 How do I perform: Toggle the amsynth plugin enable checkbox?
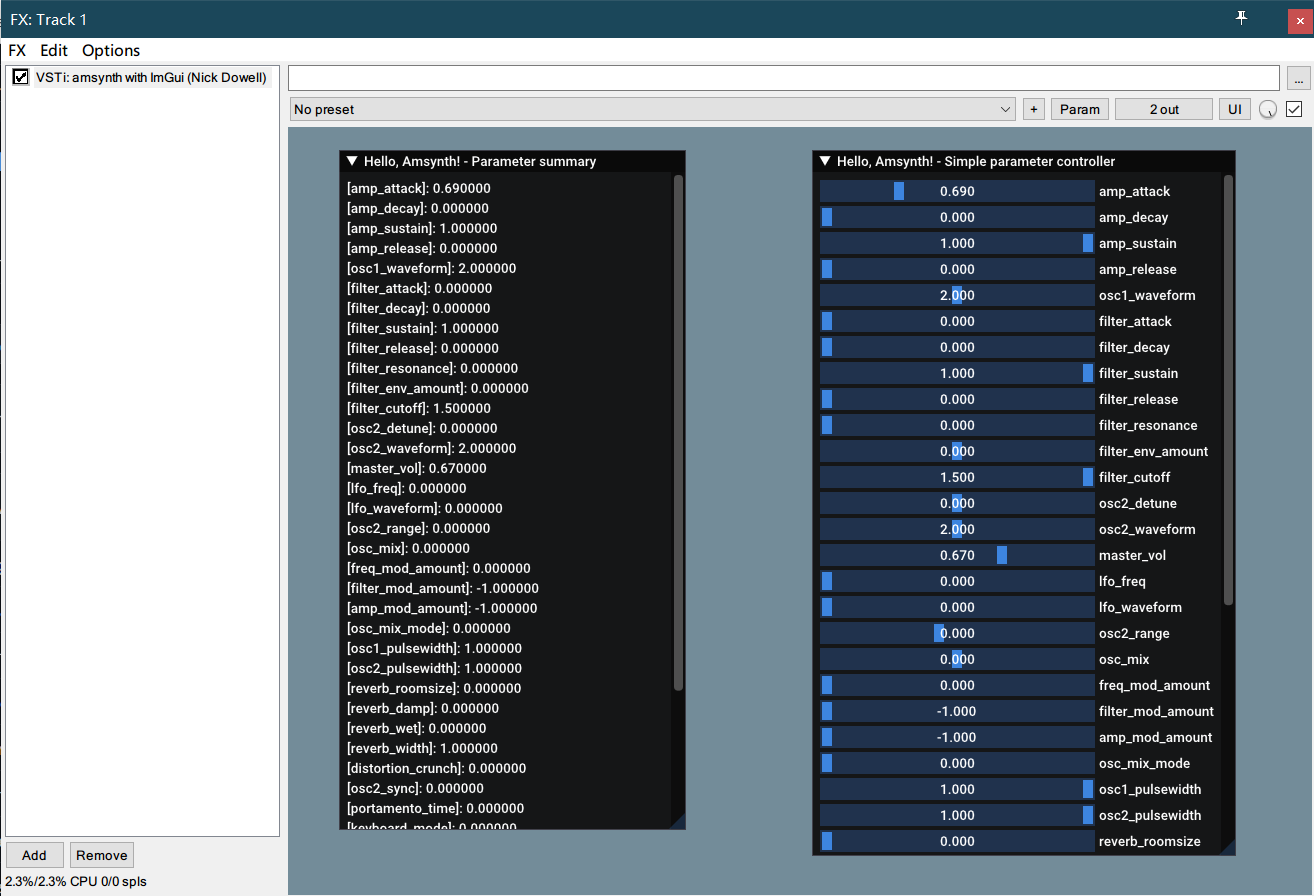[x=20, y=77]
